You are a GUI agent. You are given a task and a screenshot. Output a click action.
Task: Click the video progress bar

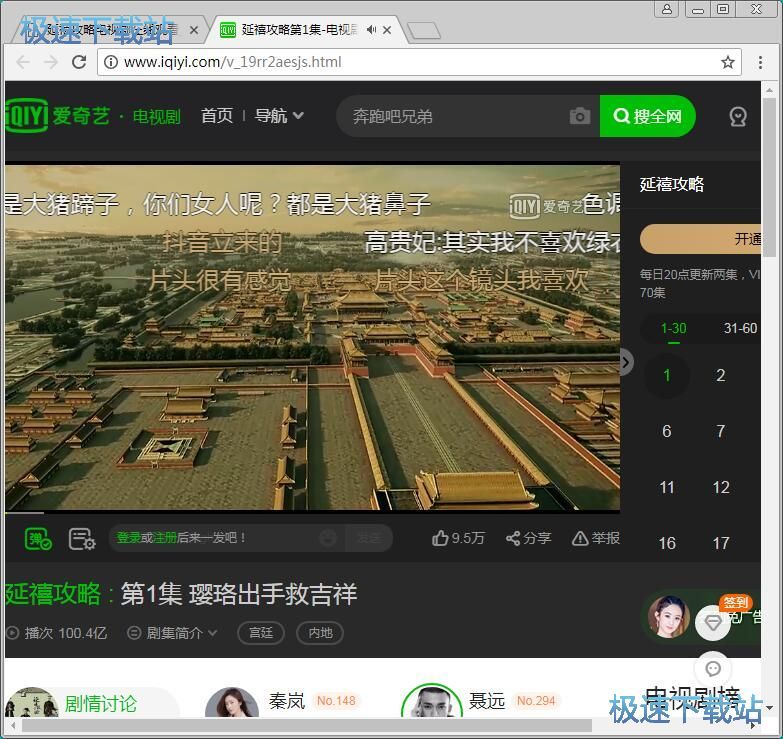click(x=312, y=513)
